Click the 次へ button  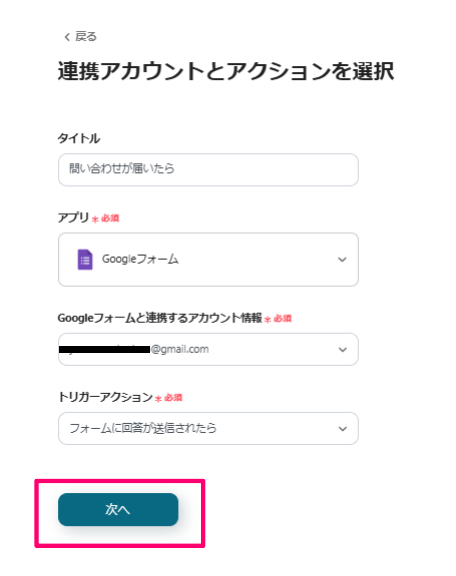pyautogui.click(x=118, y=510)
